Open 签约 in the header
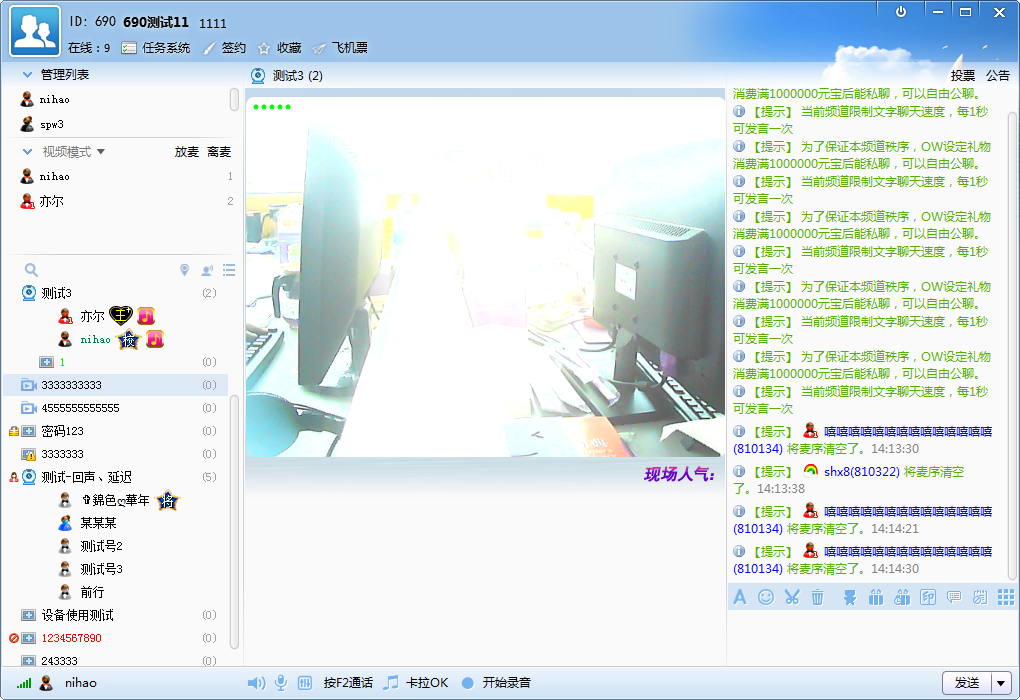This screenshot has height=700, width=1020. coord(224,47)
